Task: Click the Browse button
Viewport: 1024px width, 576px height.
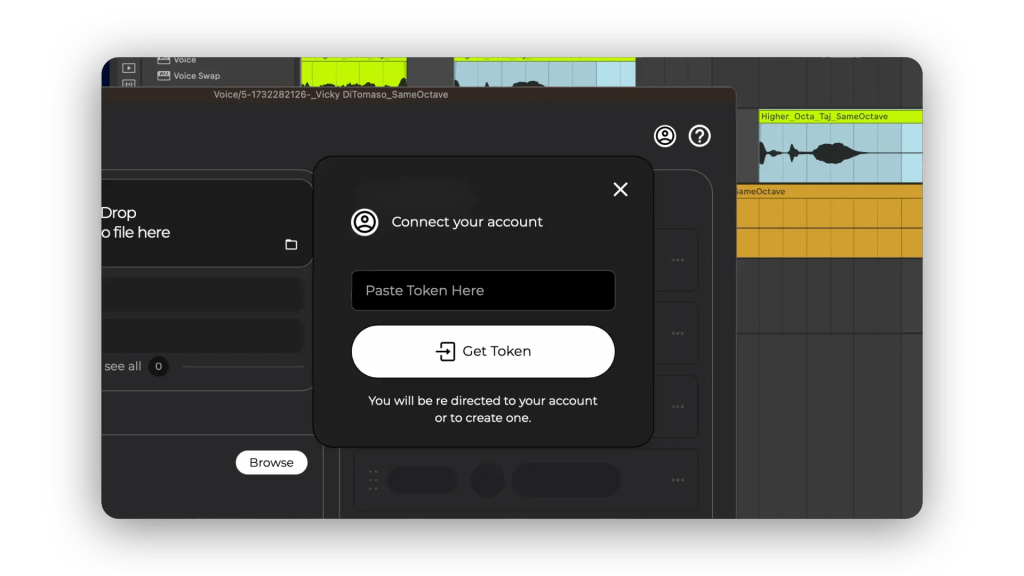Action: [x=271, y=462]
